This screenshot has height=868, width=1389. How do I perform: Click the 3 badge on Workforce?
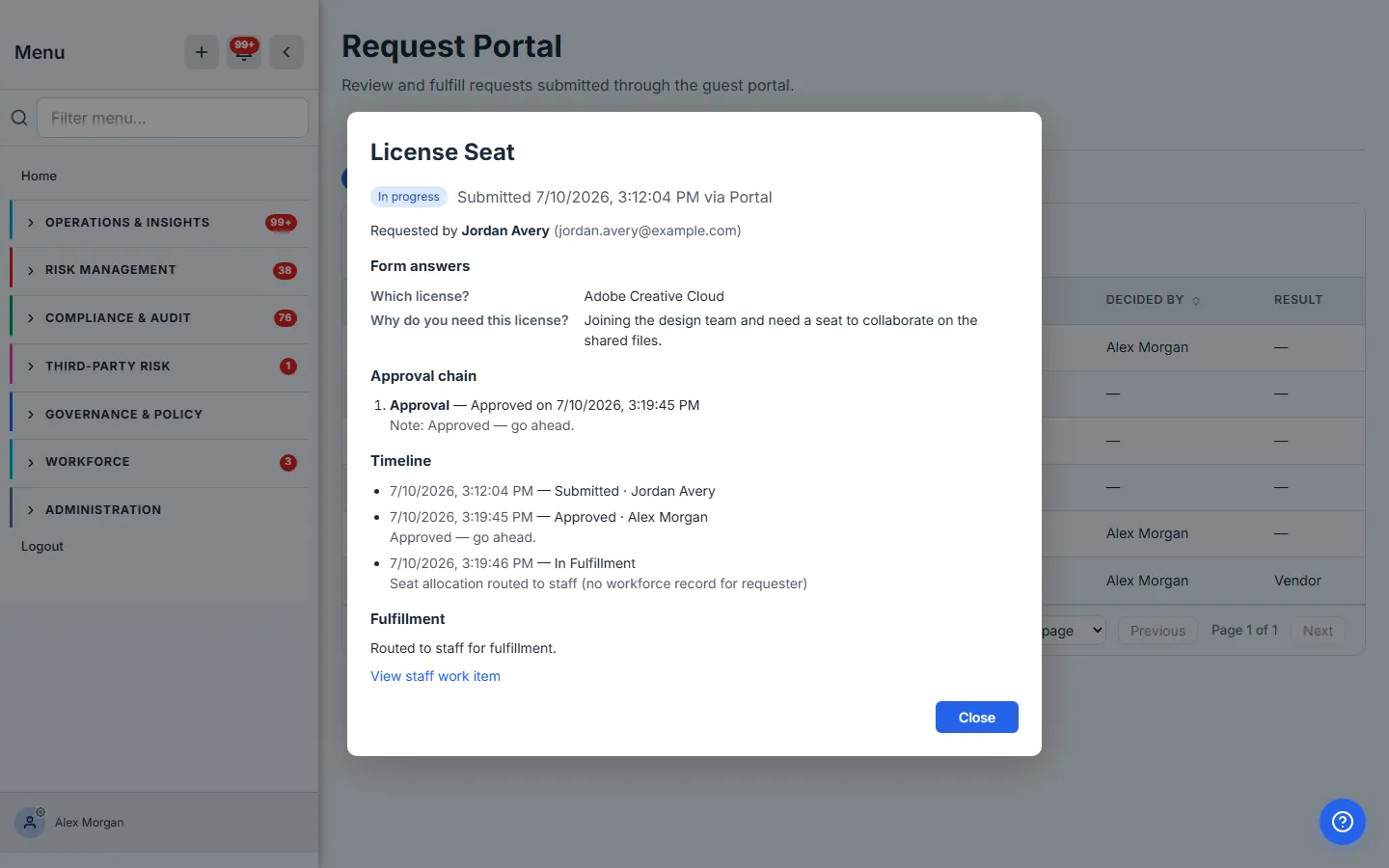(288, 462)
